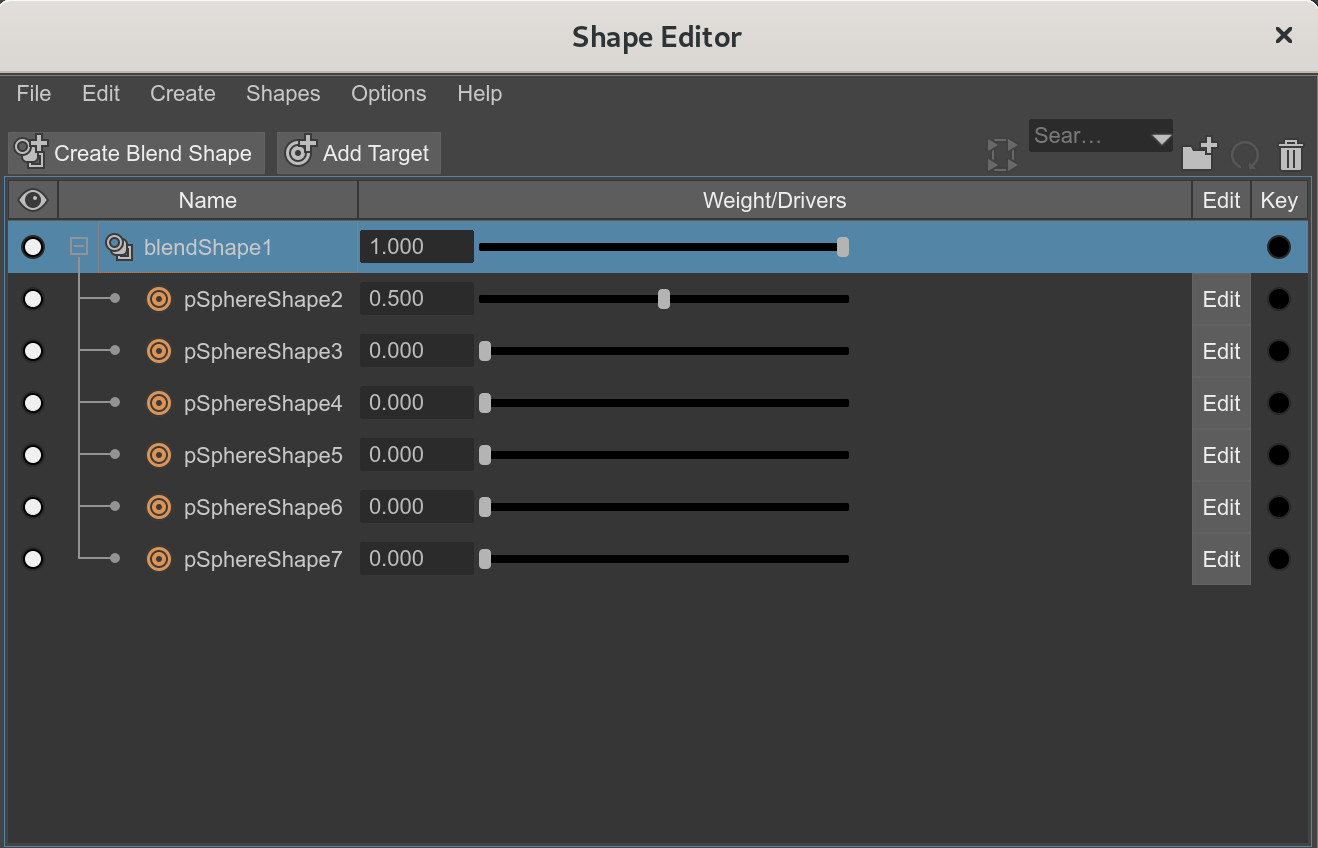Open the Shapes menu
This screenshot has width=1318, height=848.
[283, 94]
